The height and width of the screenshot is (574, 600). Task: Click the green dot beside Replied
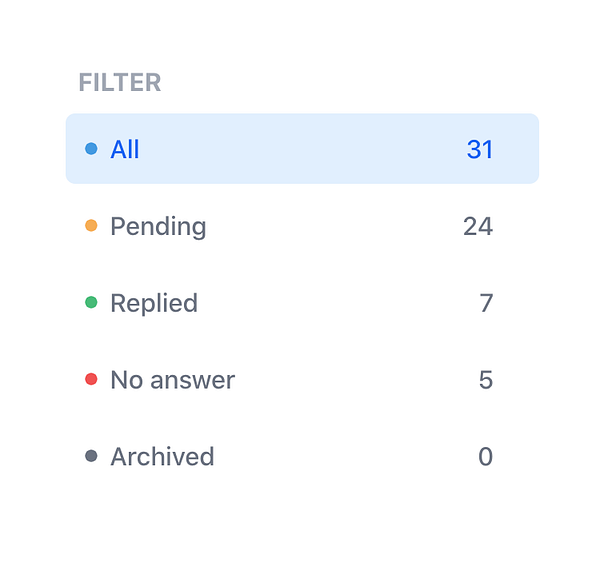click(91, 303)
